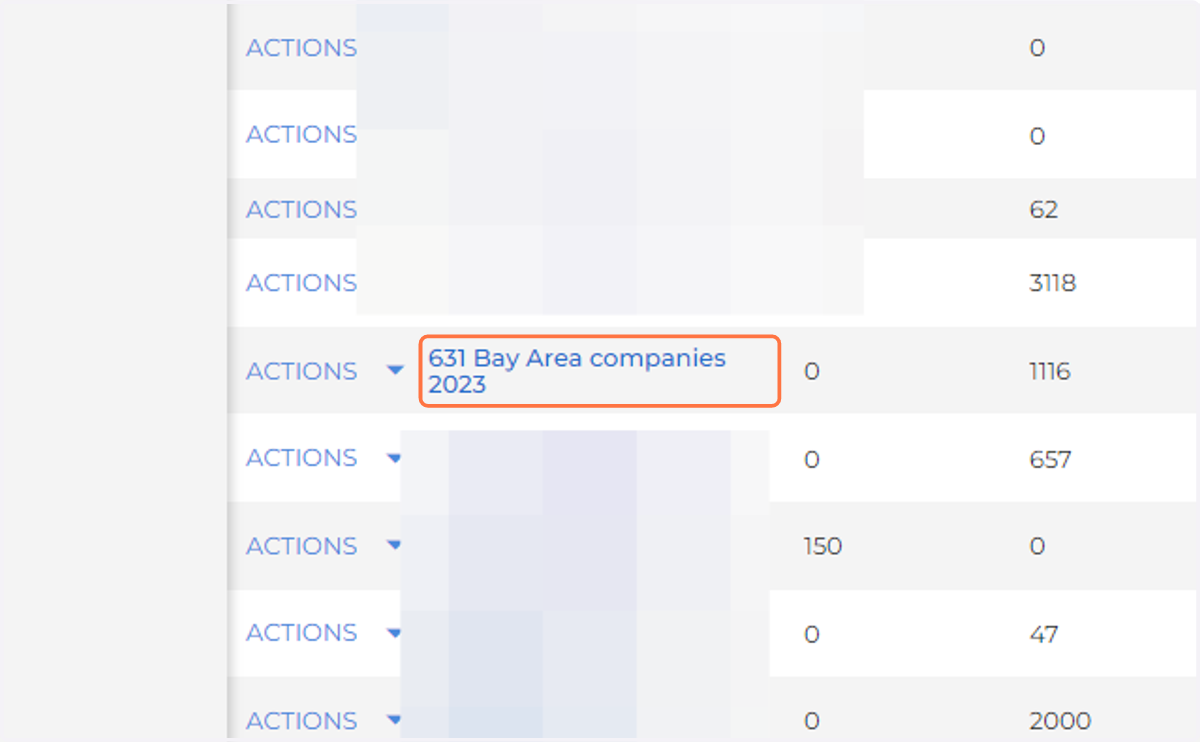Open the ACTIONS dropdown arrow in the 657 row

point(395,459)
